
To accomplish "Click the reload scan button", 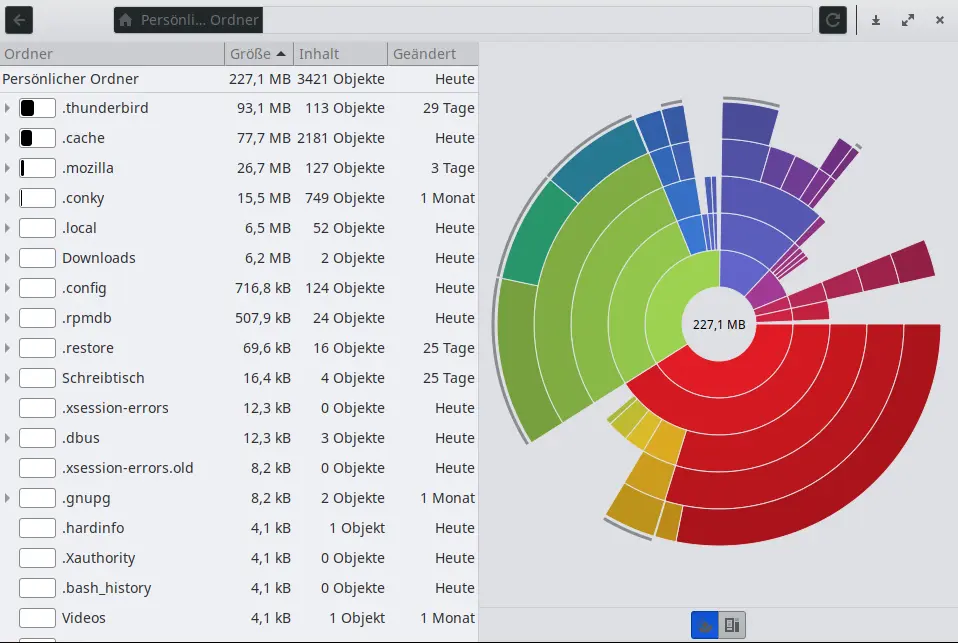I will point(833,20).
